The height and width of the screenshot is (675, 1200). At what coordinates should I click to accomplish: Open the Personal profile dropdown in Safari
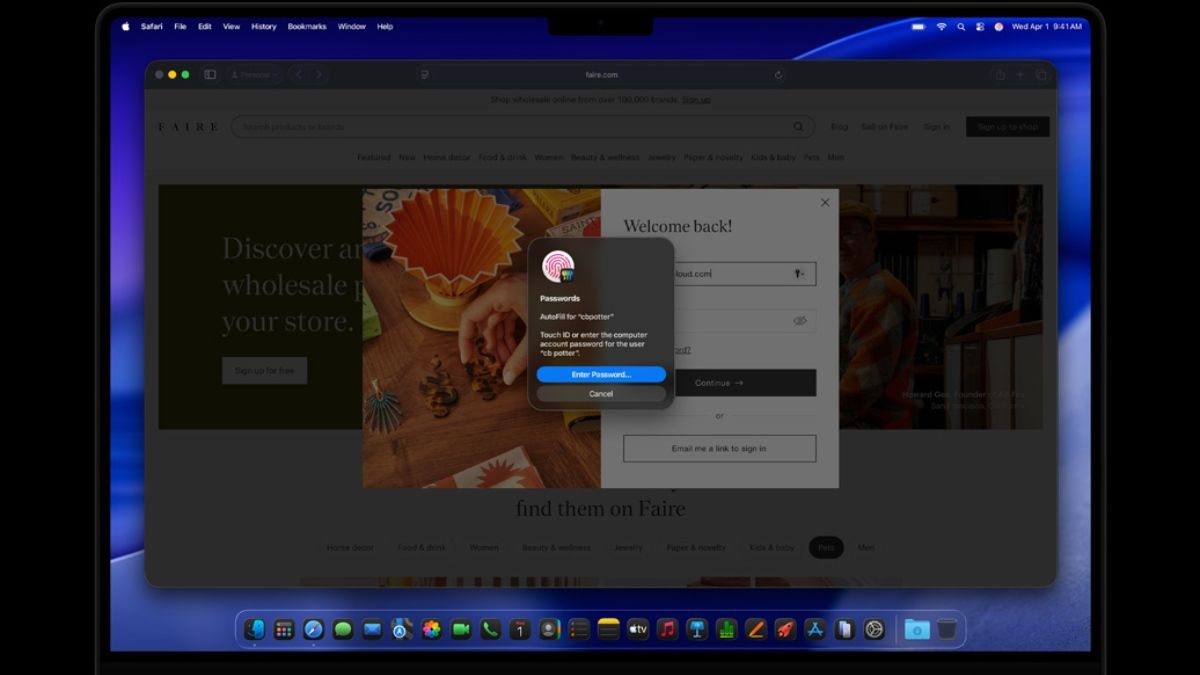[254, 75]
